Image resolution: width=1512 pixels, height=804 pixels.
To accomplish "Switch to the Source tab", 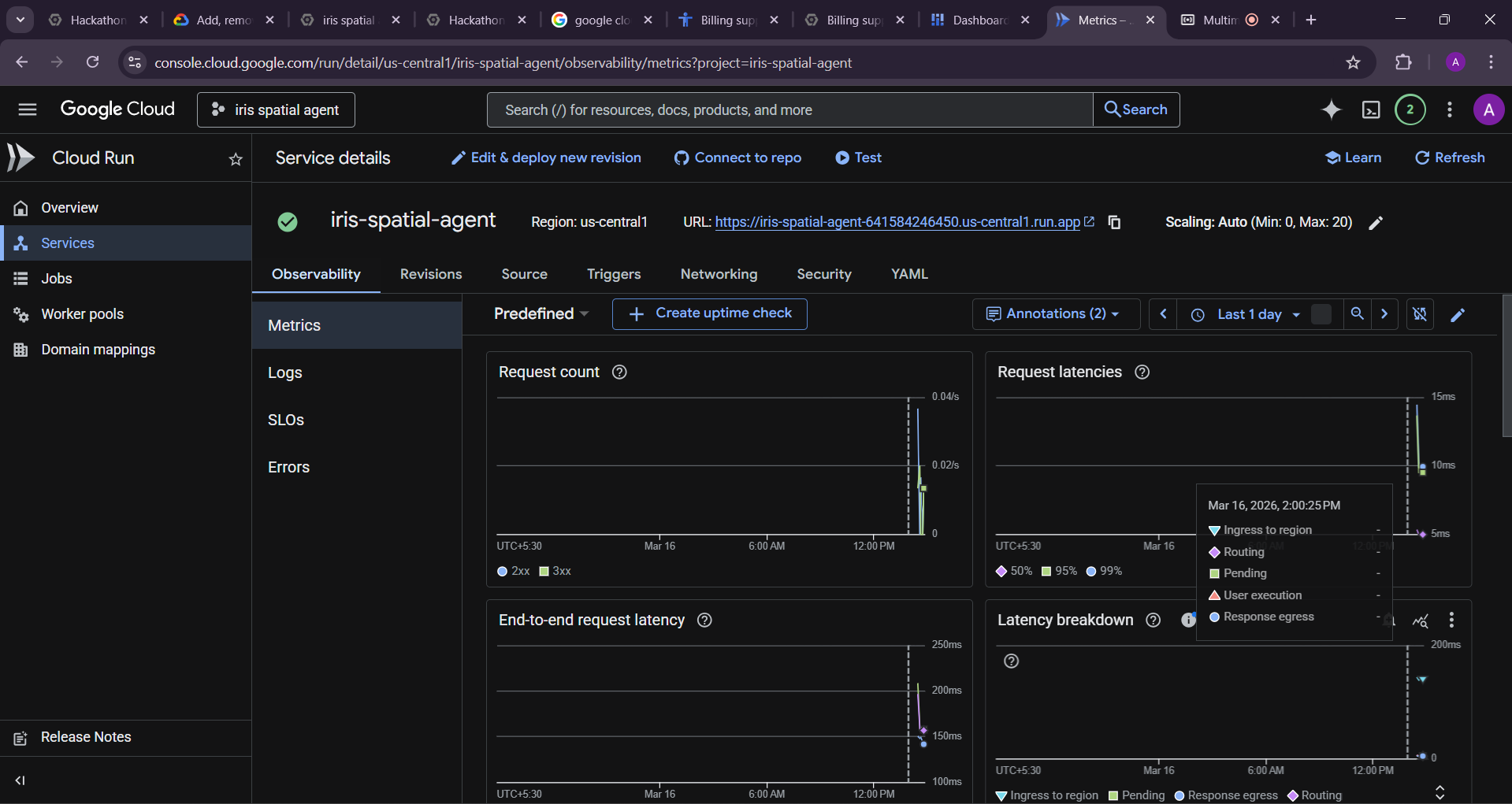I will point(525,274).
